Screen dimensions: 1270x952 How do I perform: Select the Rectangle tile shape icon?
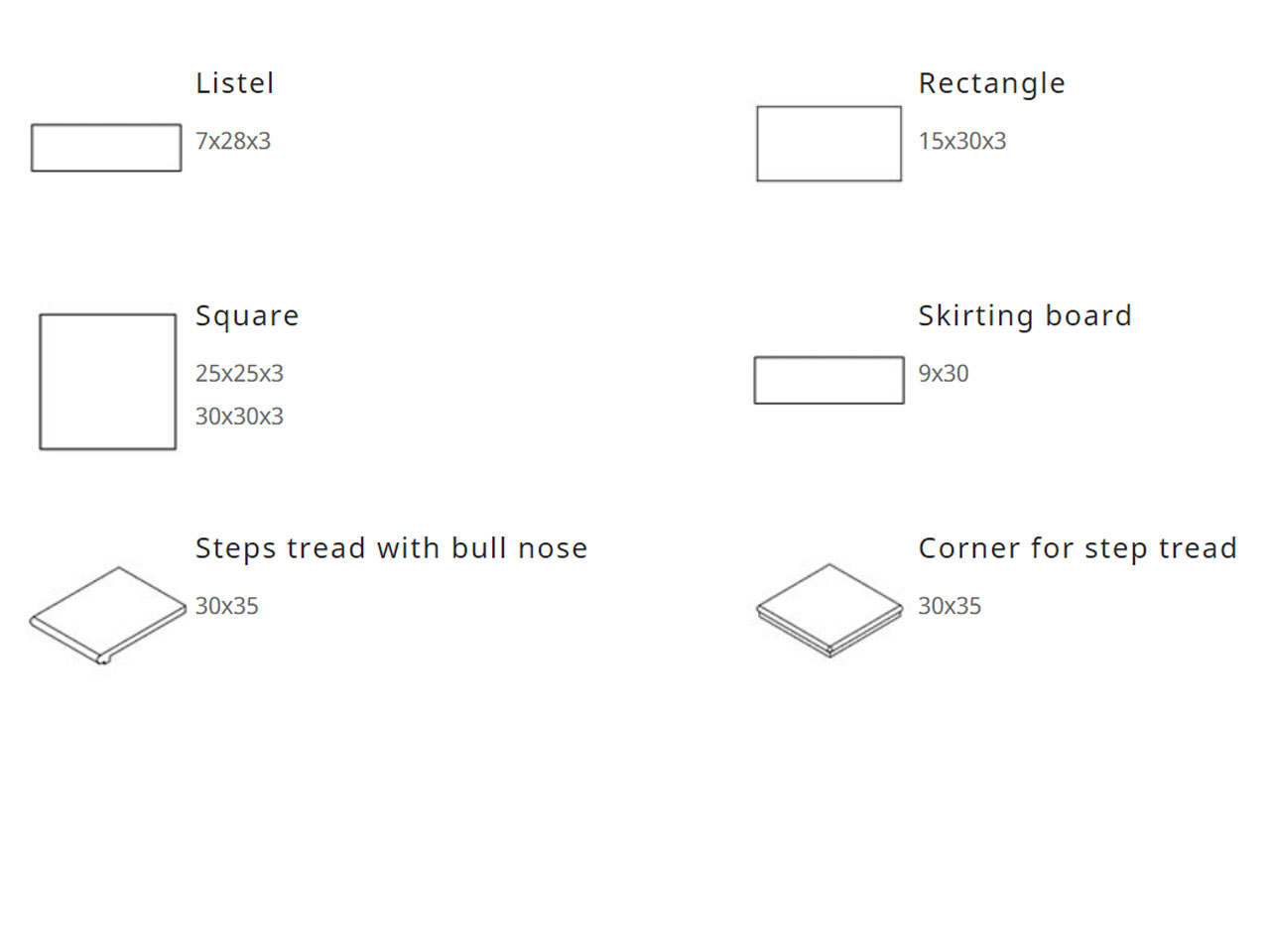(x=828, y=144)
